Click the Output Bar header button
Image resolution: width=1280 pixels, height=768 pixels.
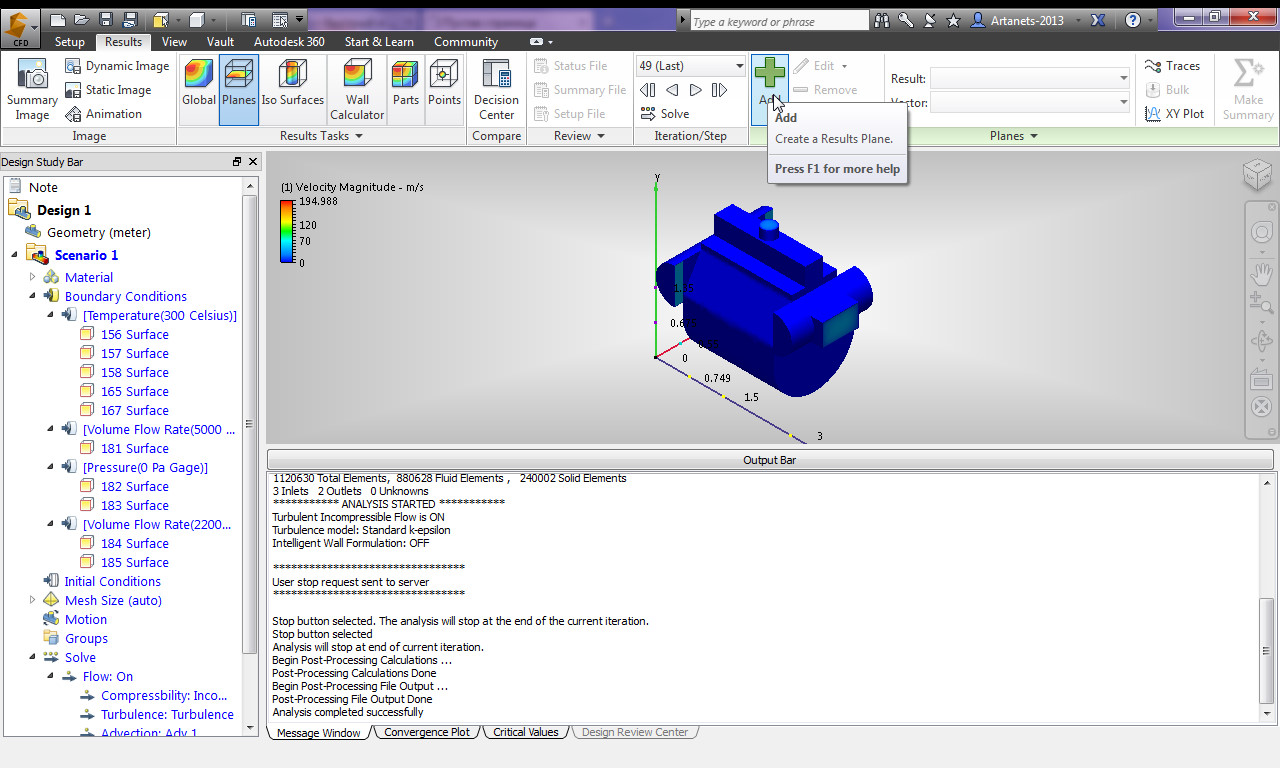tap(770, 460)
